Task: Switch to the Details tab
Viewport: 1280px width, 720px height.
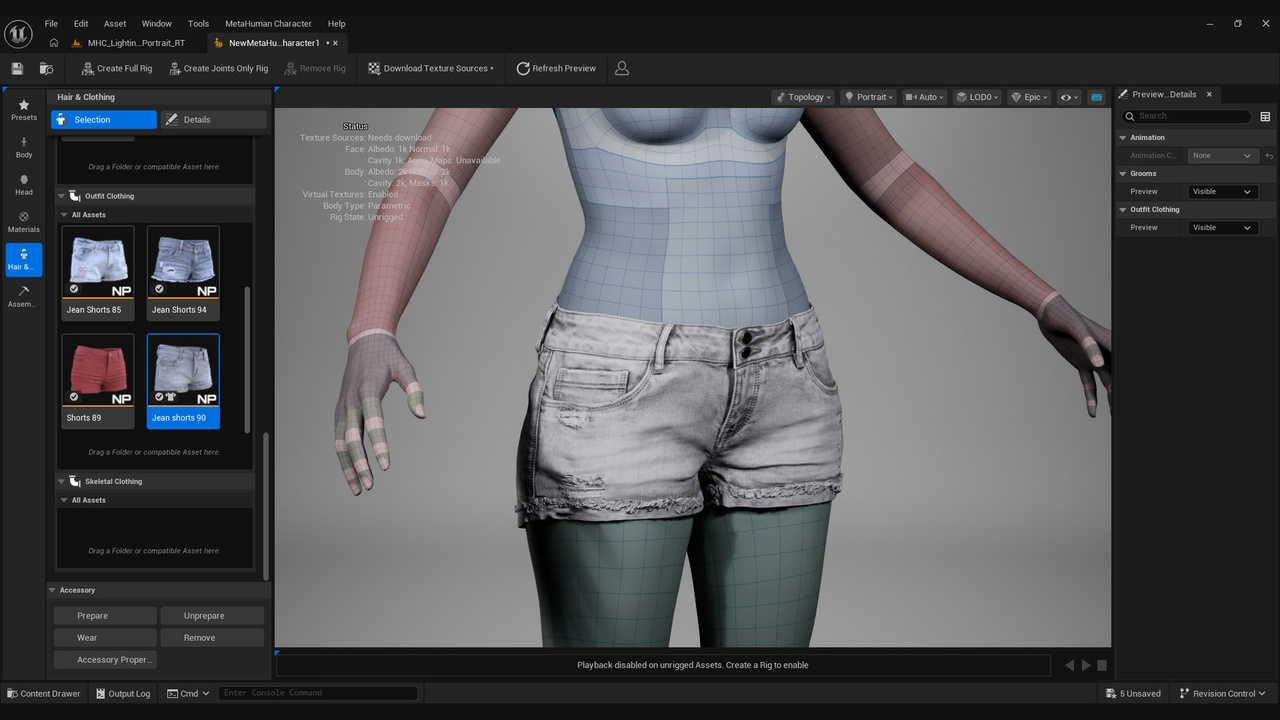Action: pos(214,120)
